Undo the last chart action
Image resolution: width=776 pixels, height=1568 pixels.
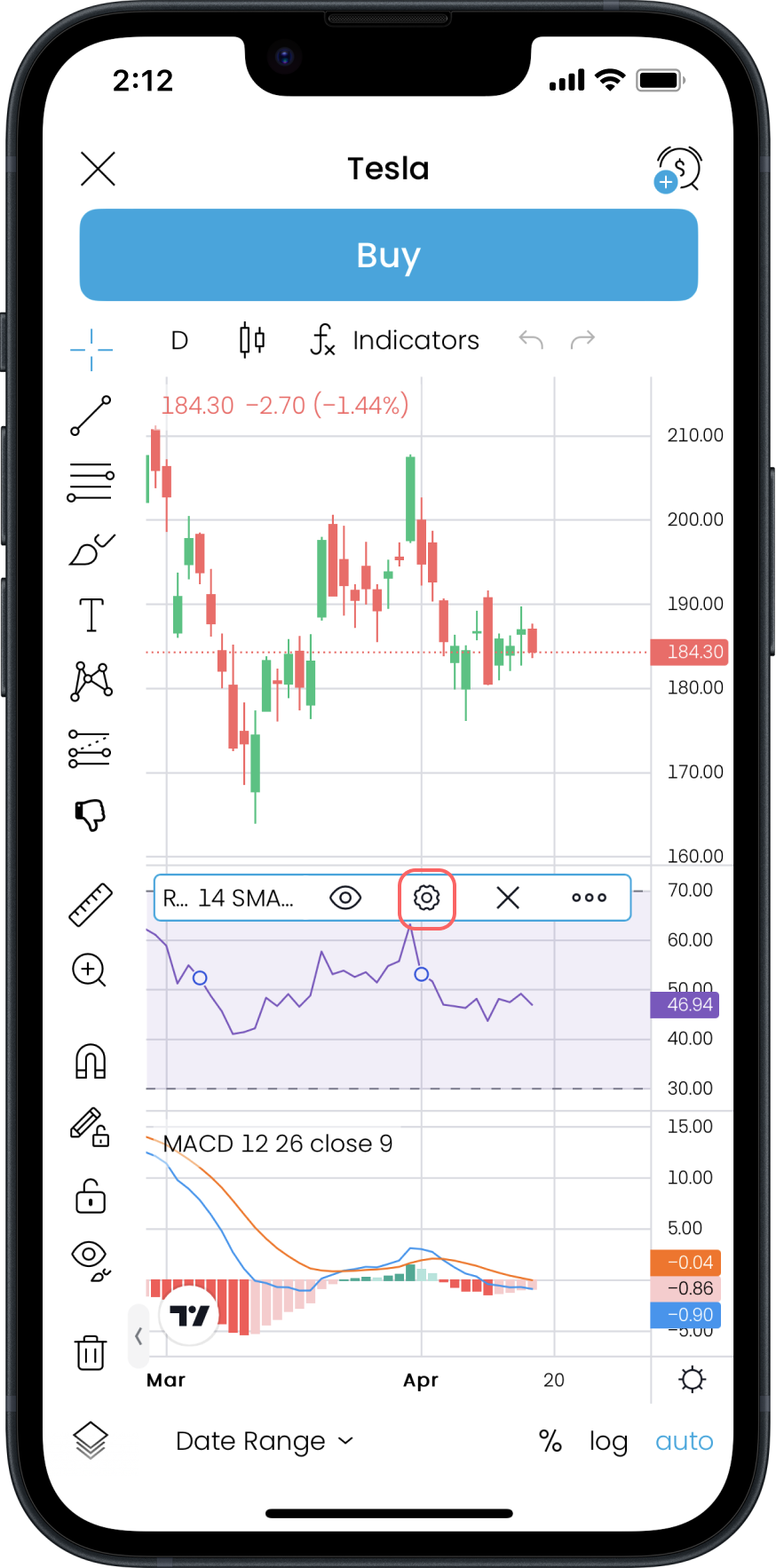click(x=531, y=340)
